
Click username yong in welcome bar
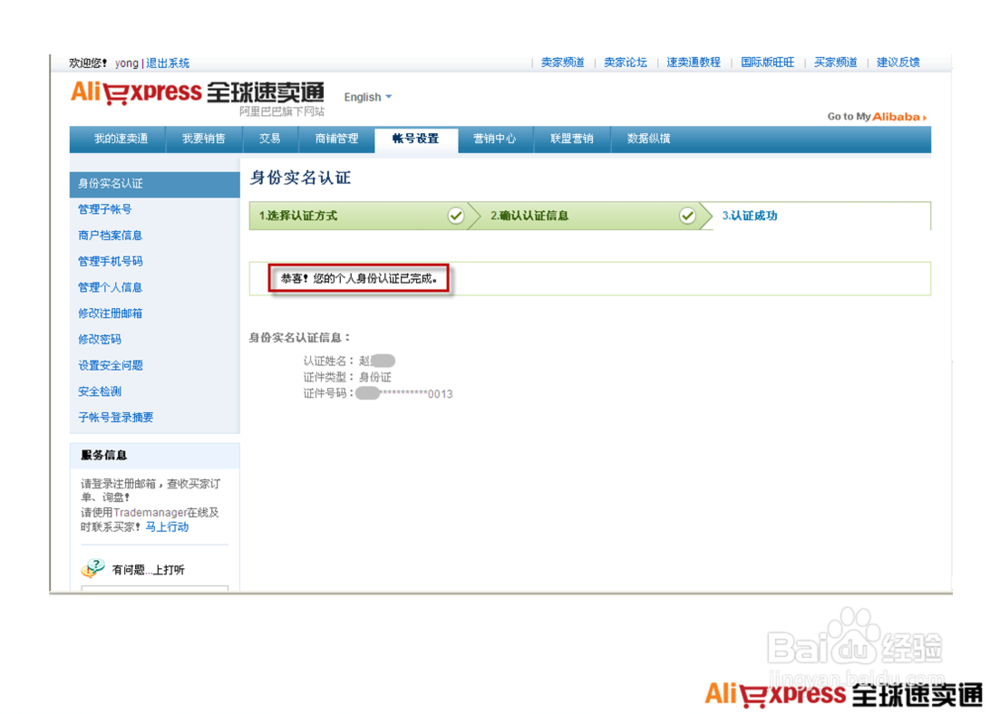pyautogui.click(x=126, y=63)
